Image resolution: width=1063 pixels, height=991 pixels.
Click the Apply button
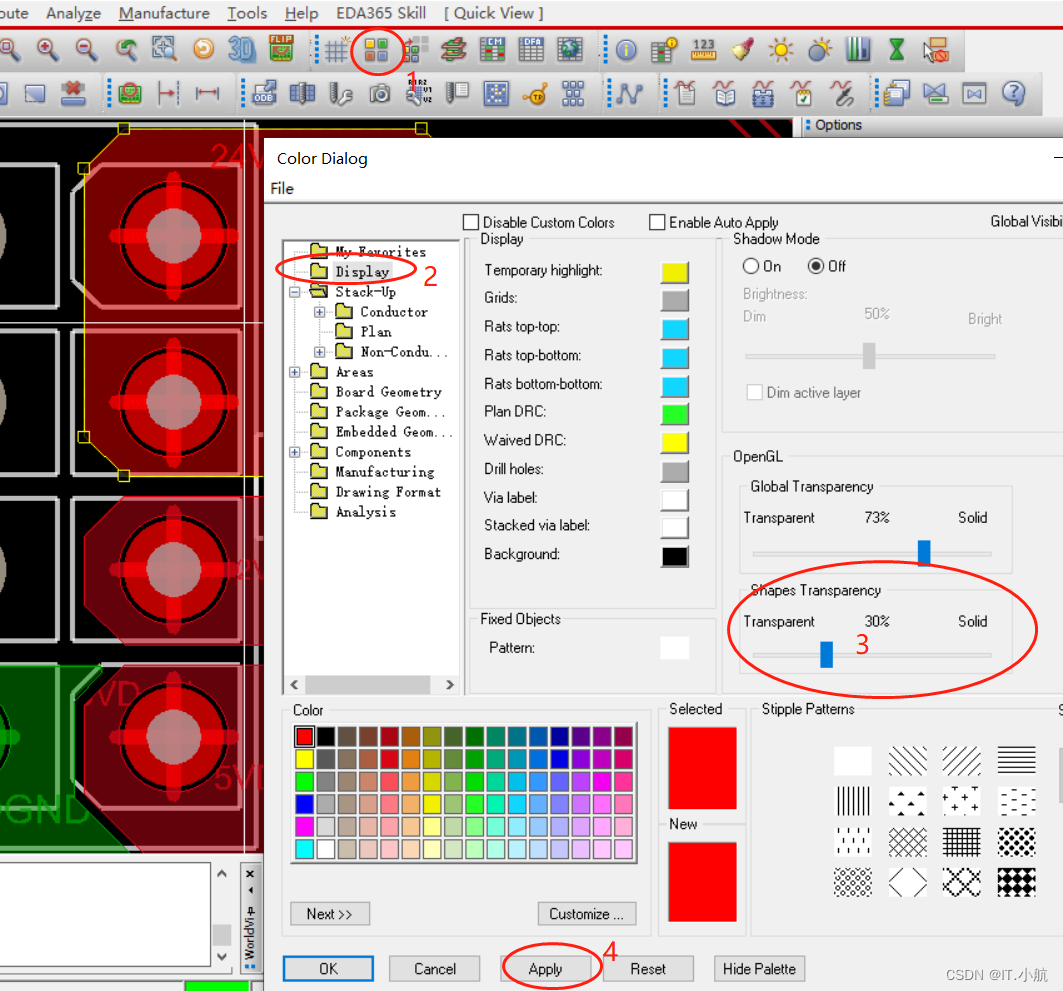[x=545, y=968]
